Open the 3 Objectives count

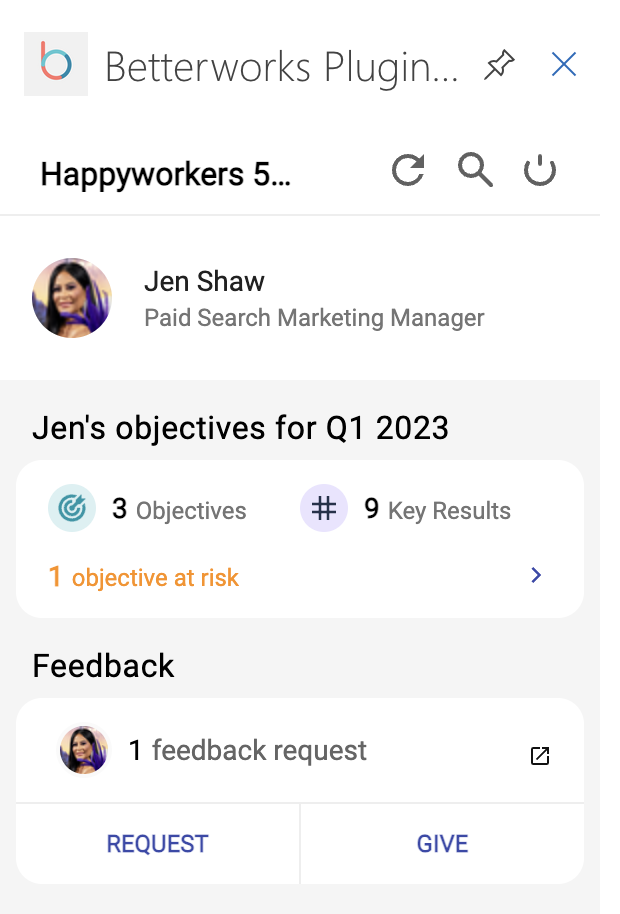tap(179, 509)
